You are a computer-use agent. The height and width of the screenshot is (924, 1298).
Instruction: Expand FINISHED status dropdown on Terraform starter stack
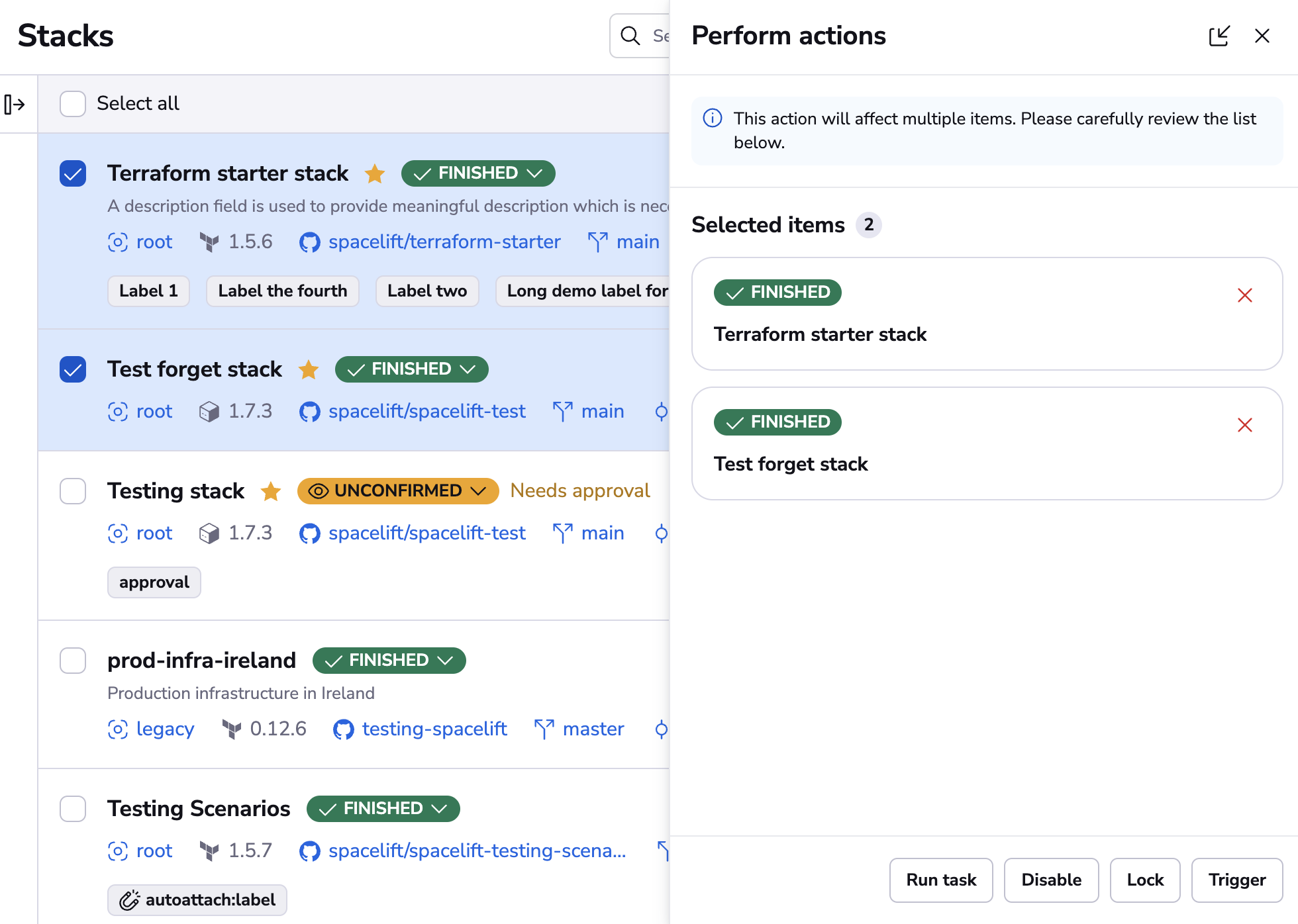536,173
